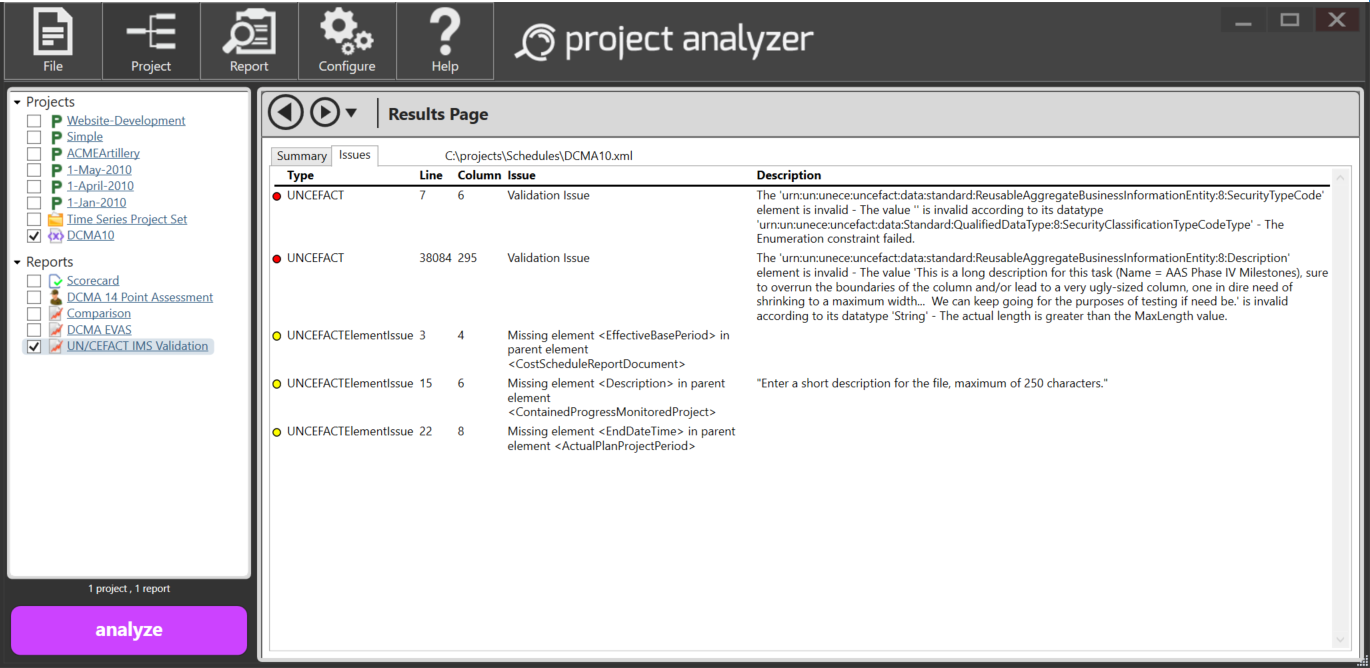
Task: Enable the Website-Development project checkbox
Action: pos(34,121)
